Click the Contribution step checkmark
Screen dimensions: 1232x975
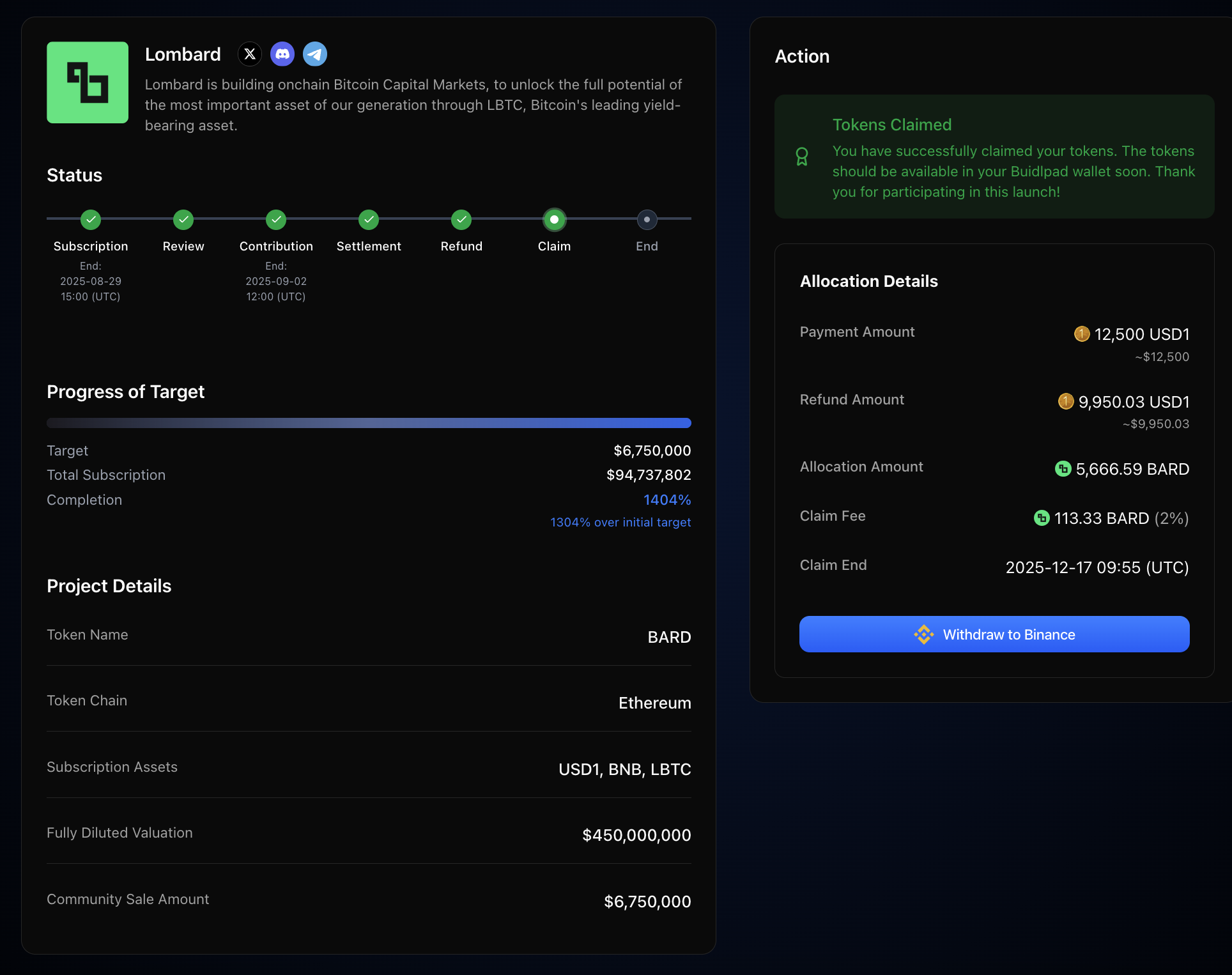pos(276,220)
